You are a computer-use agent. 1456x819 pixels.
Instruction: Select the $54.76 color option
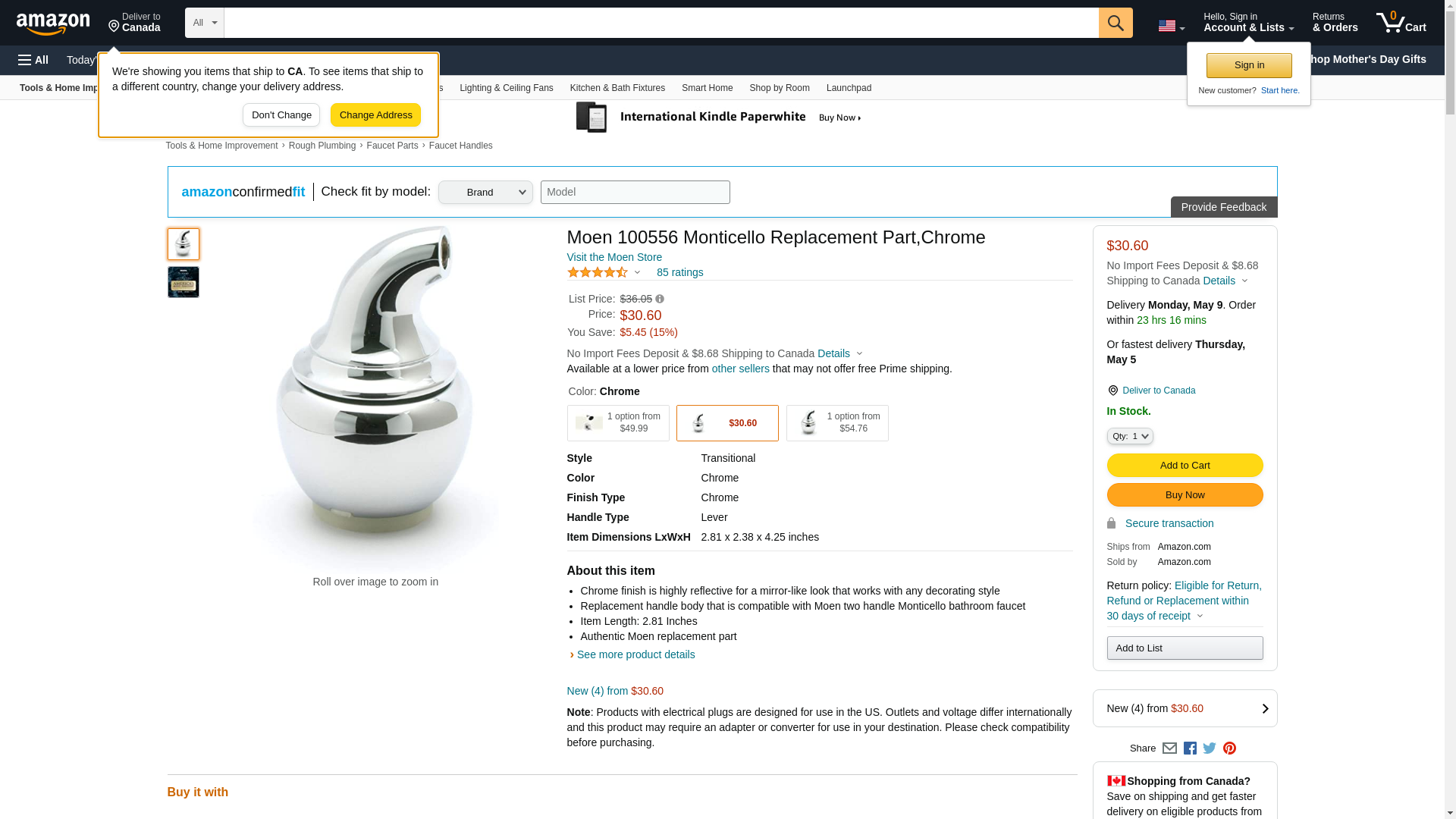tap(836, 423)
